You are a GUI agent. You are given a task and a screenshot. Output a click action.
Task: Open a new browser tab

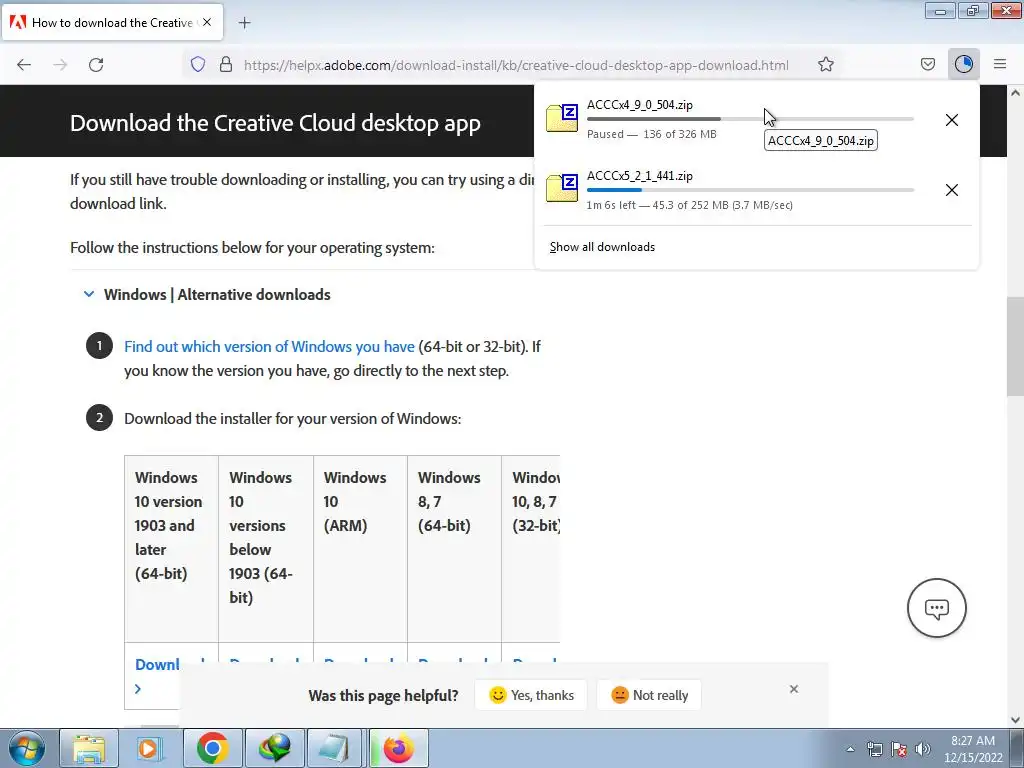(244, 23)
